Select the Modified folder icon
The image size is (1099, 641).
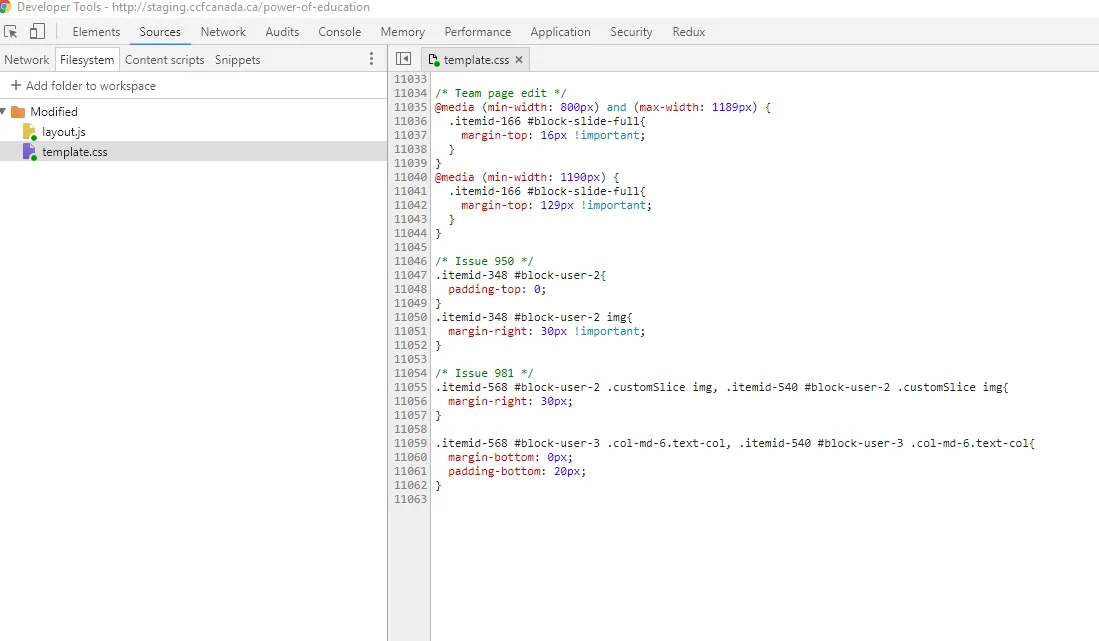pyautogui.click(x=18, y=112)
